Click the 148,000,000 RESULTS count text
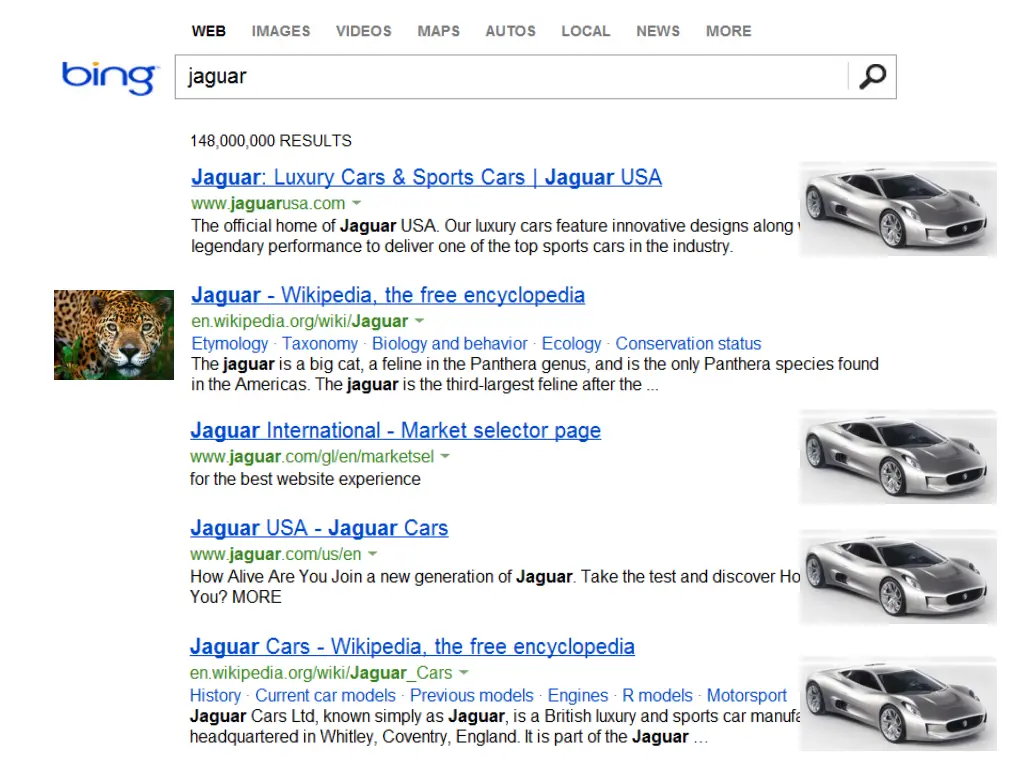 pyautogui.click(x=270, y=141)
